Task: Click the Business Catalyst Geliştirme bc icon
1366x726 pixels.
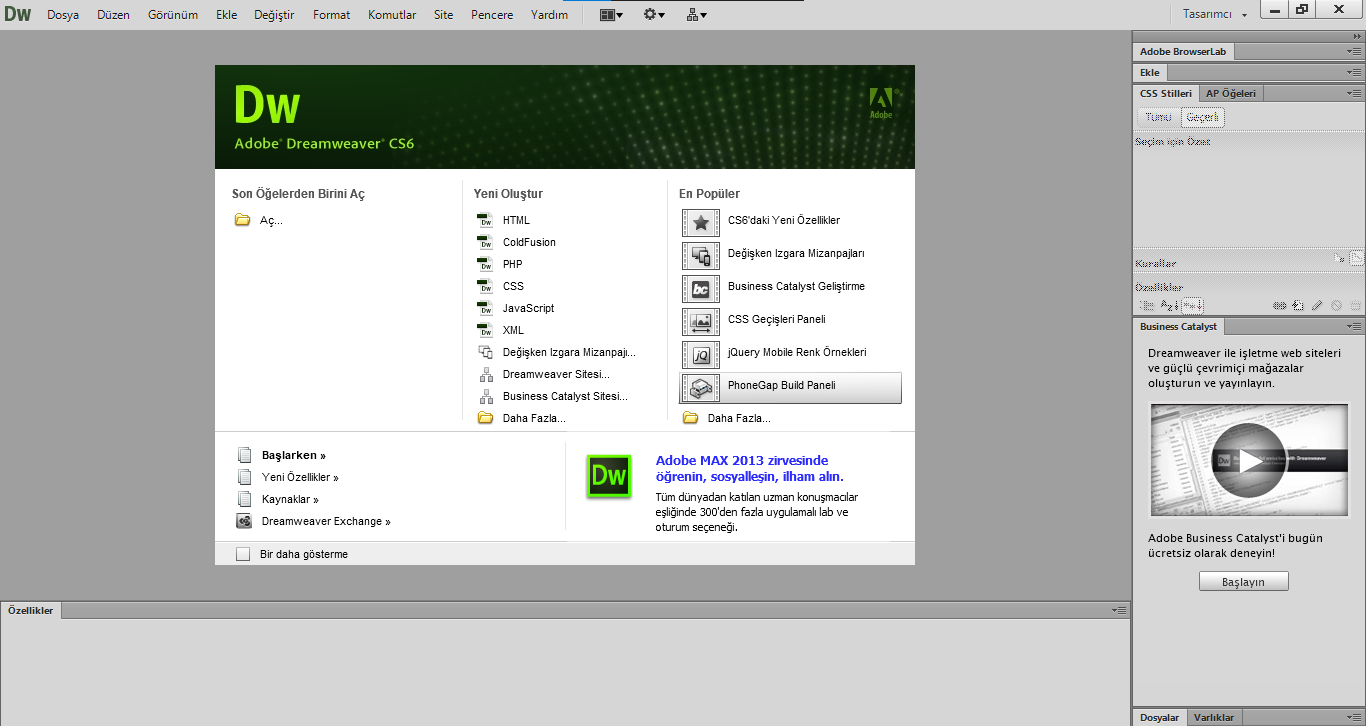Action: click(701, 288)
